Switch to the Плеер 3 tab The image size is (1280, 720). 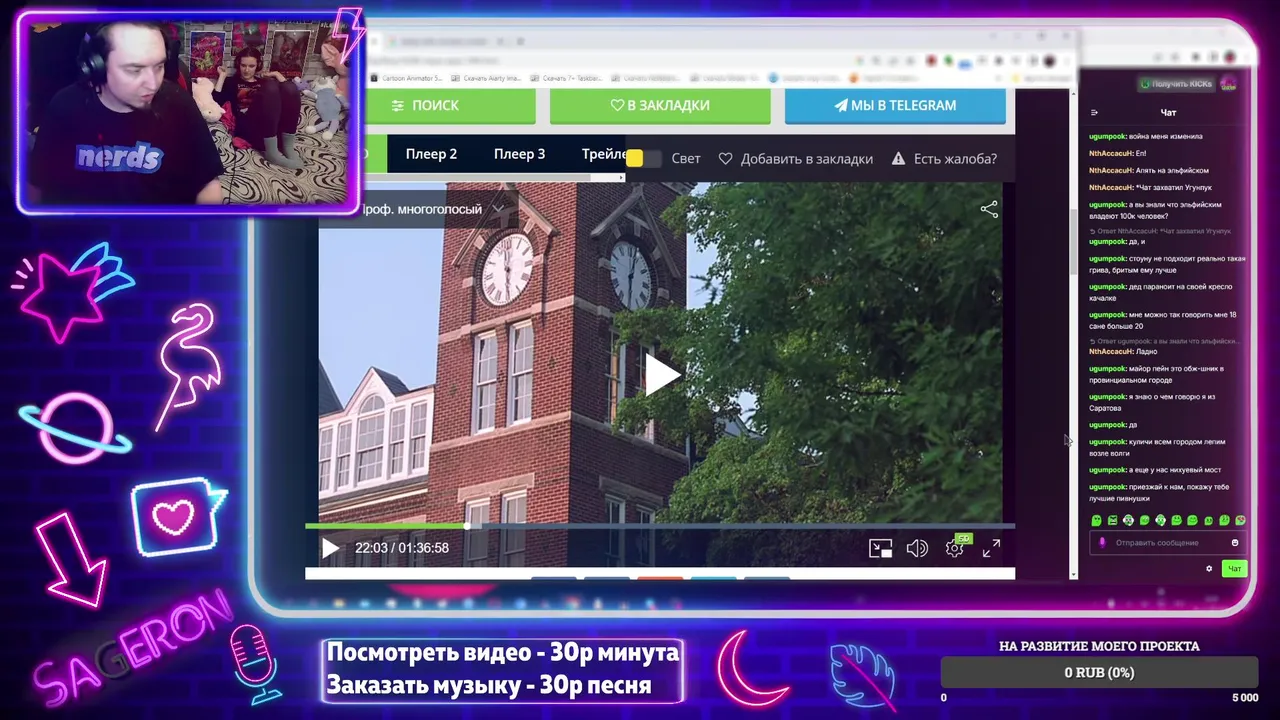click(519, 154)
